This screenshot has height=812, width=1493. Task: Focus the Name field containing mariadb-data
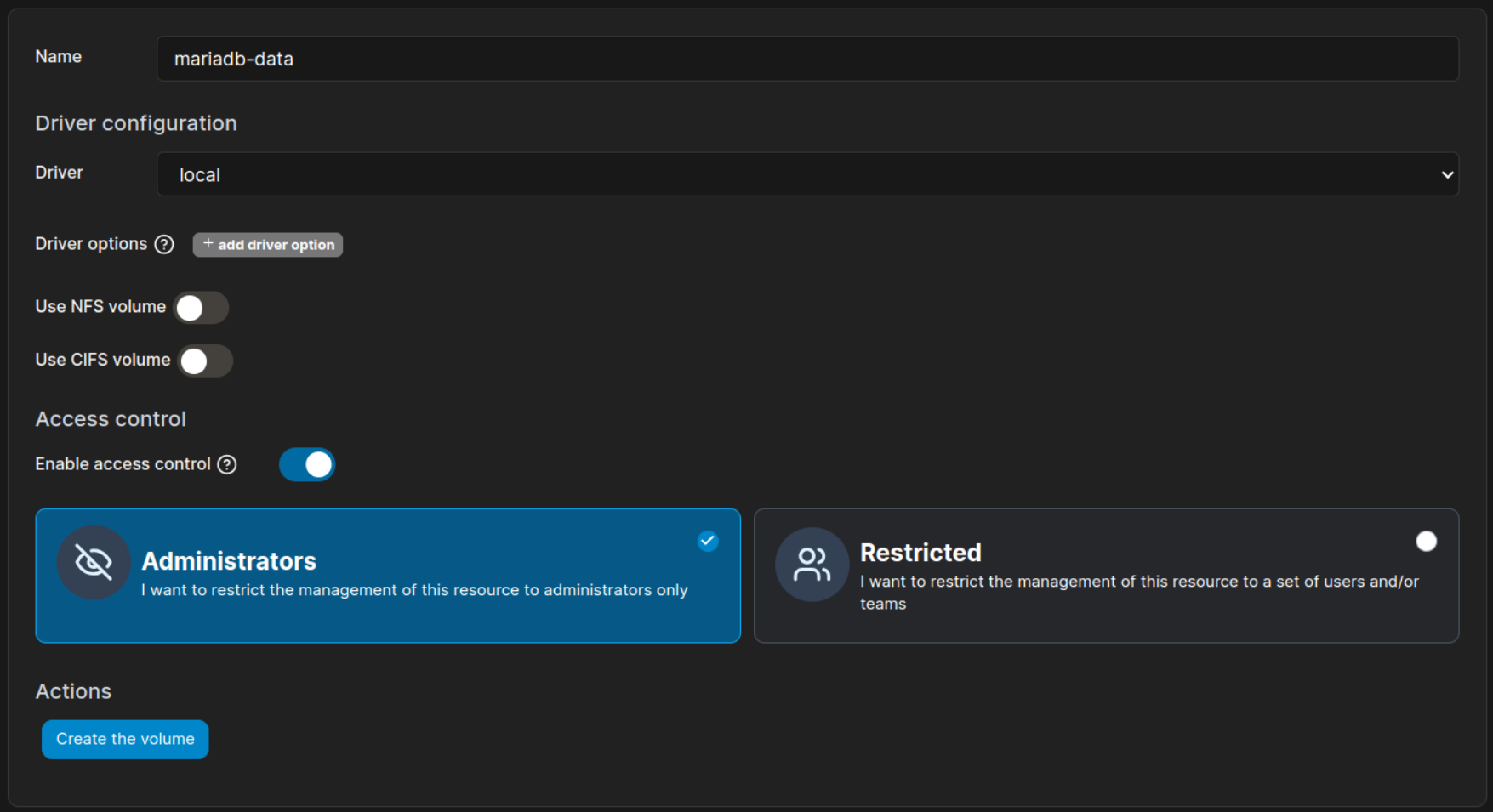807,59
